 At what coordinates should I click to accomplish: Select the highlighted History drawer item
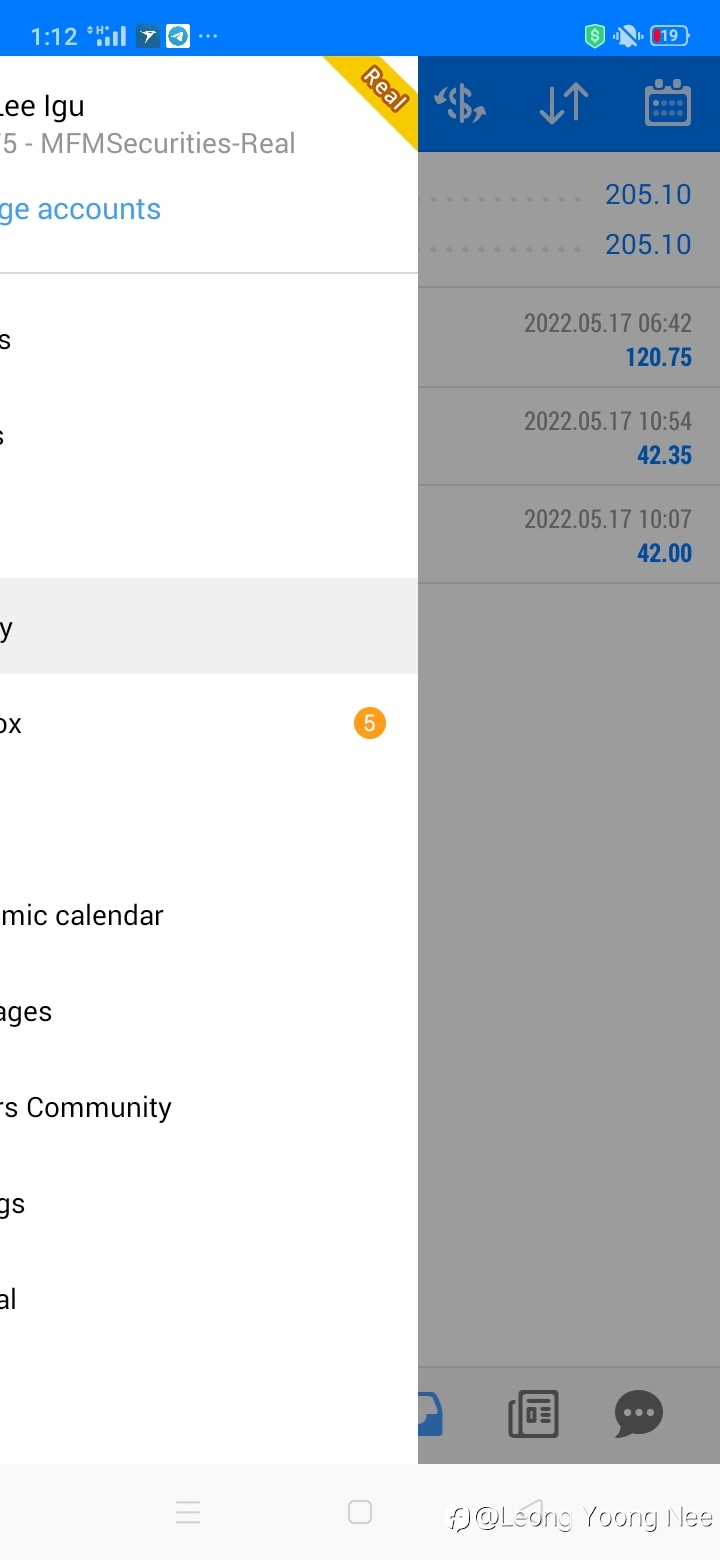click(x=209, y=626)
